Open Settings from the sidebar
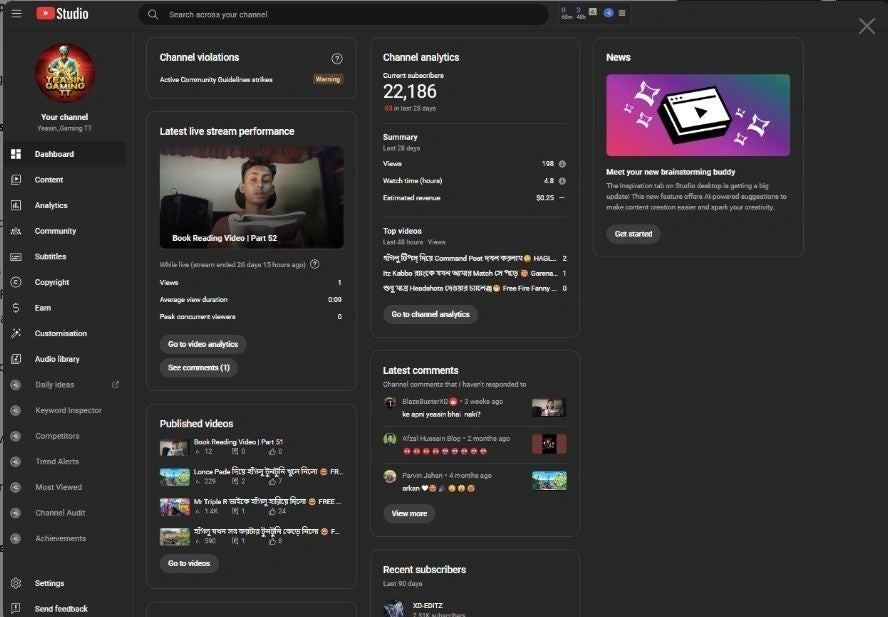The height and width of the screenshot is (617, 888). click(15, 583)
